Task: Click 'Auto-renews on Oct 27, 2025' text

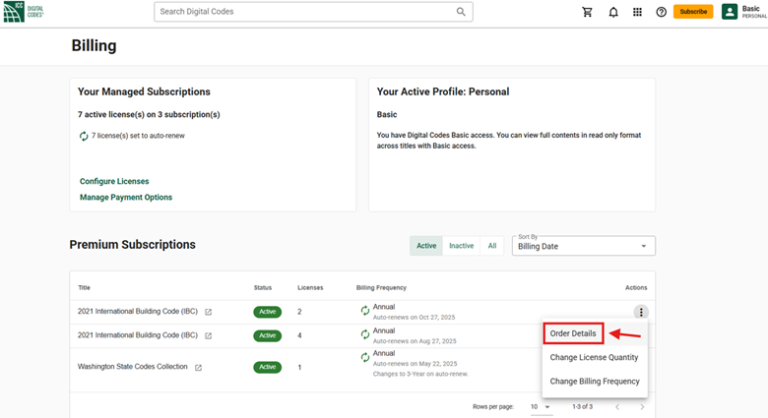Action: pyautogui.click(x=414, y=318)
